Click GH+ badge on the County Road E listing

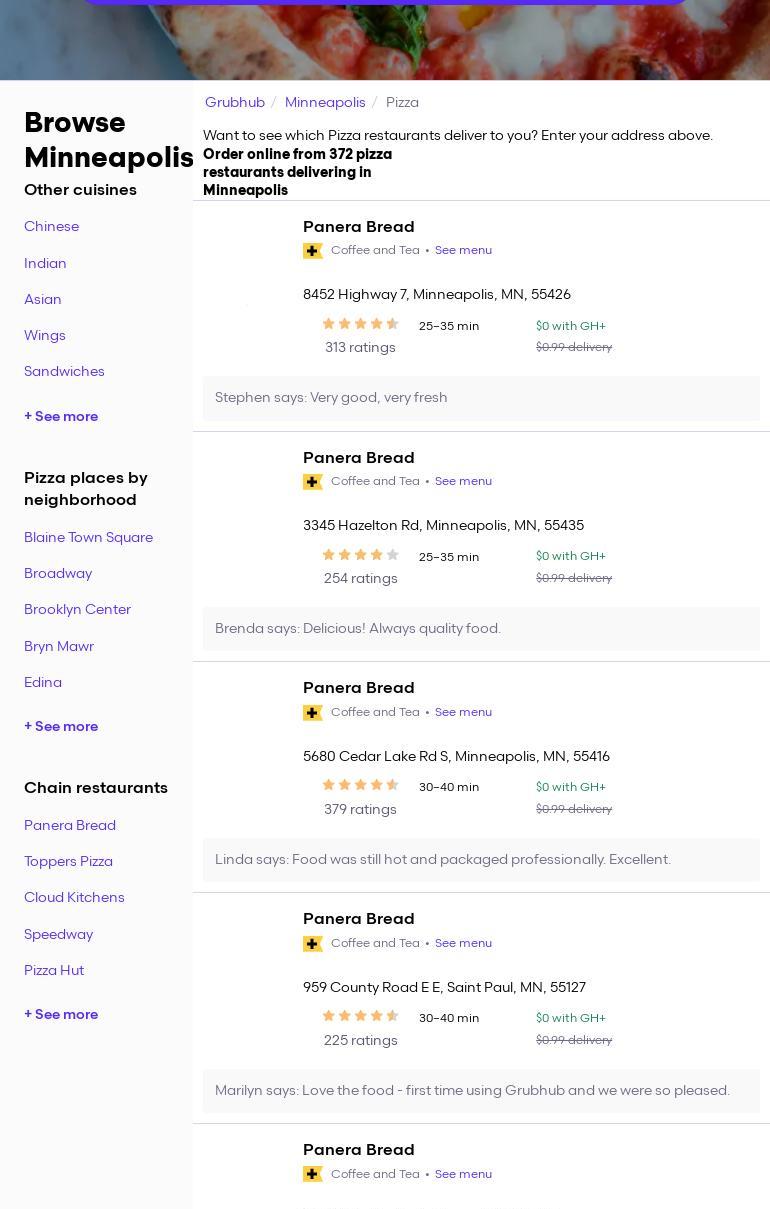coord(313,944)
